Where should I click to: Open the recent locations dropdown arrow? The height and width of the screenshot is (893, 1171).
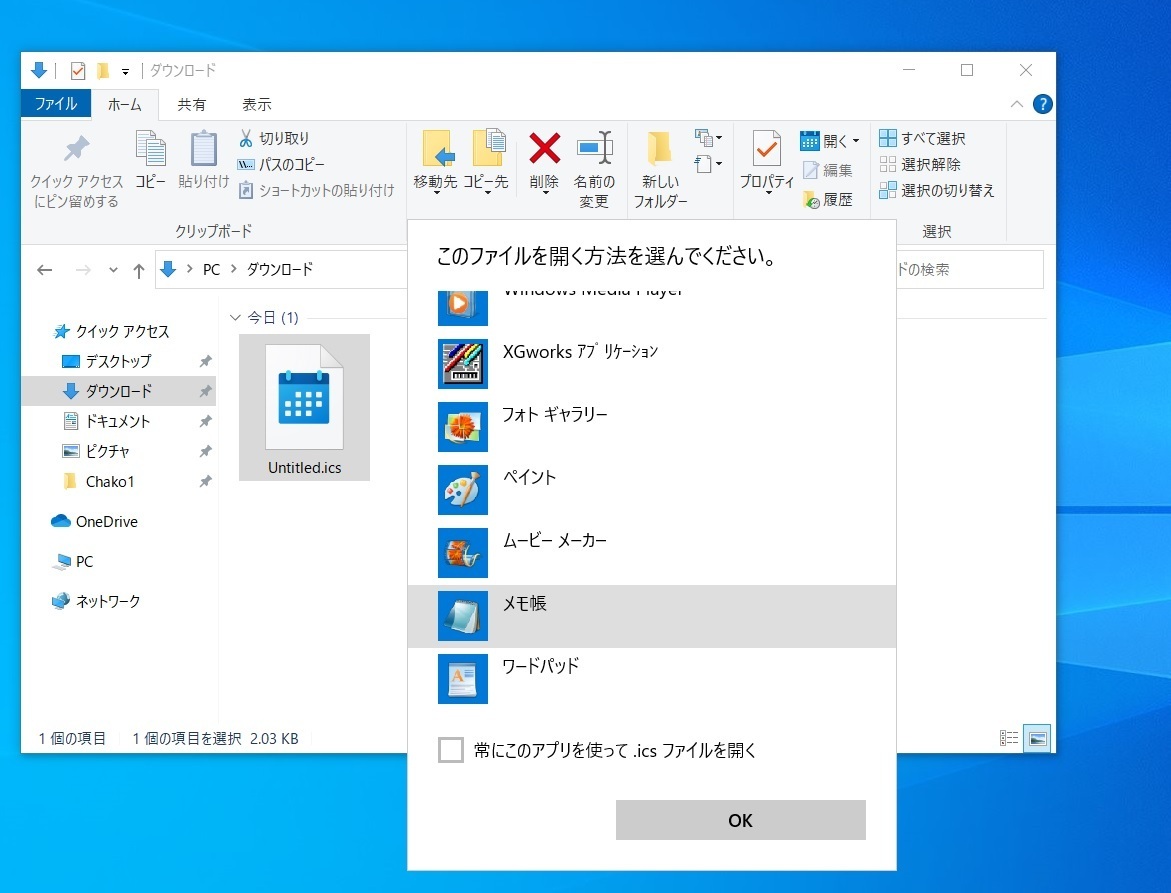pos(113,270)
